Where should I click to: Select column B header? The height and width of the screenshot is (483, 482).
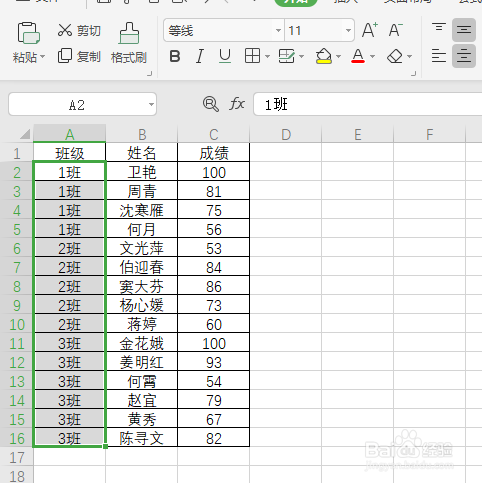point(142,134)
